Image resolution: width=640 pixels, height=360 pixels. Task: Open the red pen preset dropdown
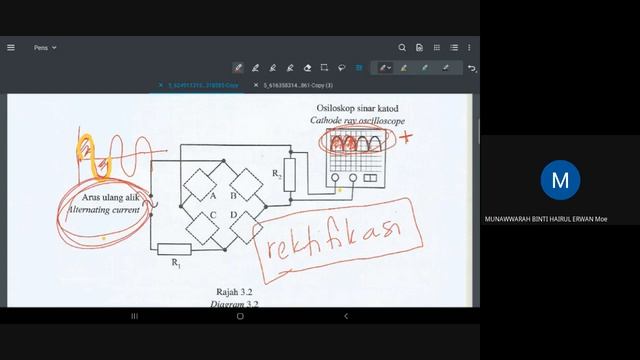click(x=385, y=68)
